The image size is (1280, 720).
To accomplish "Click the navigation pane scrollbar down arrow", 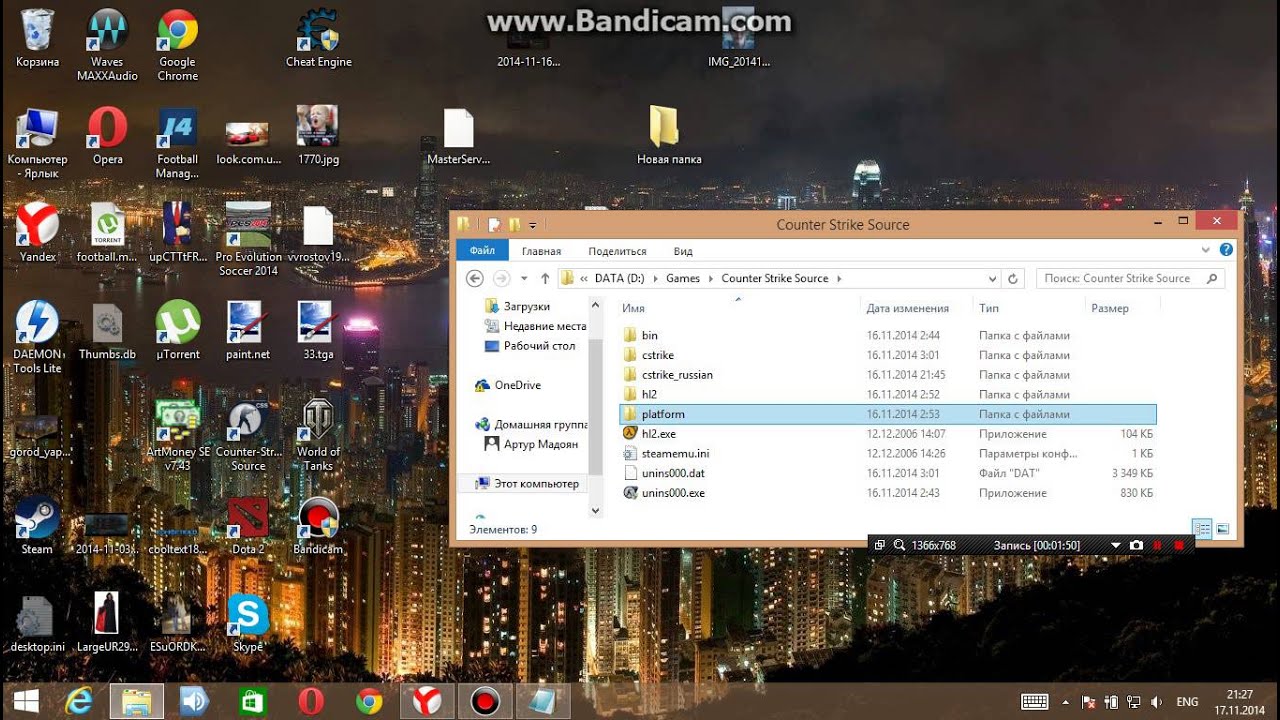I will click(596, 510).
